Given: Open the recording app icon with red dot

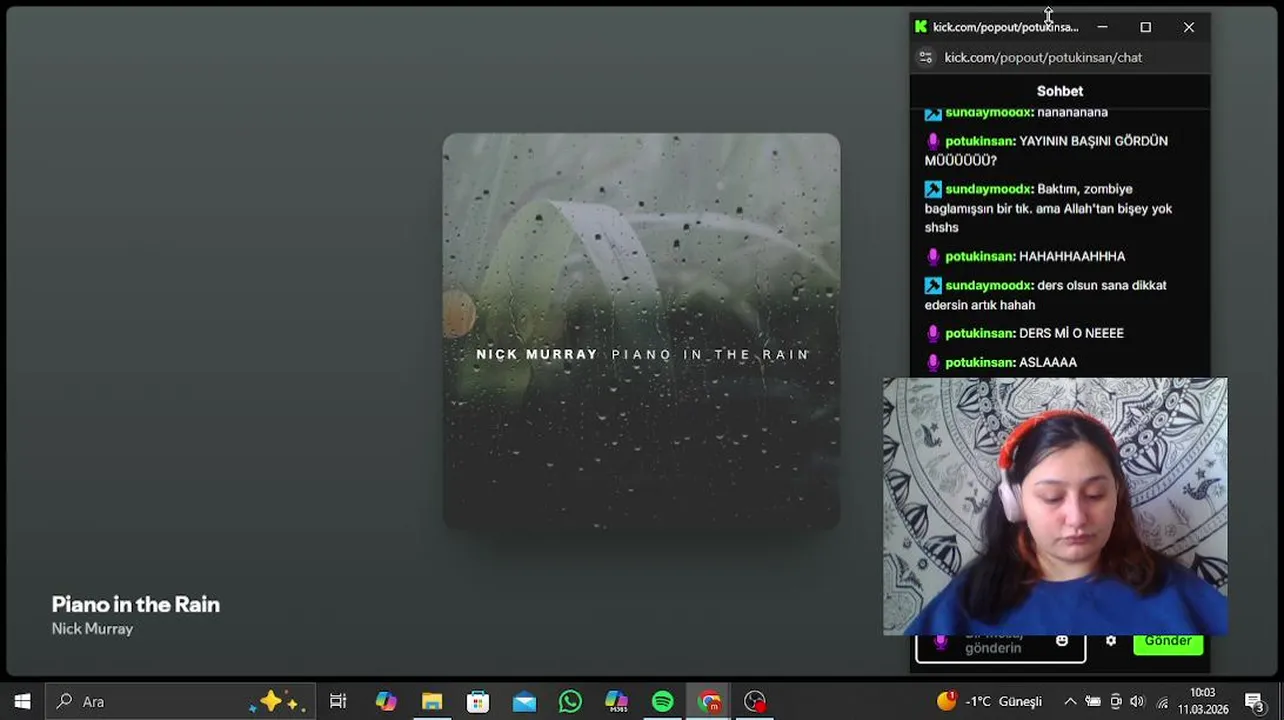Looking at the screenshot, I should click(x=755, y=701).
